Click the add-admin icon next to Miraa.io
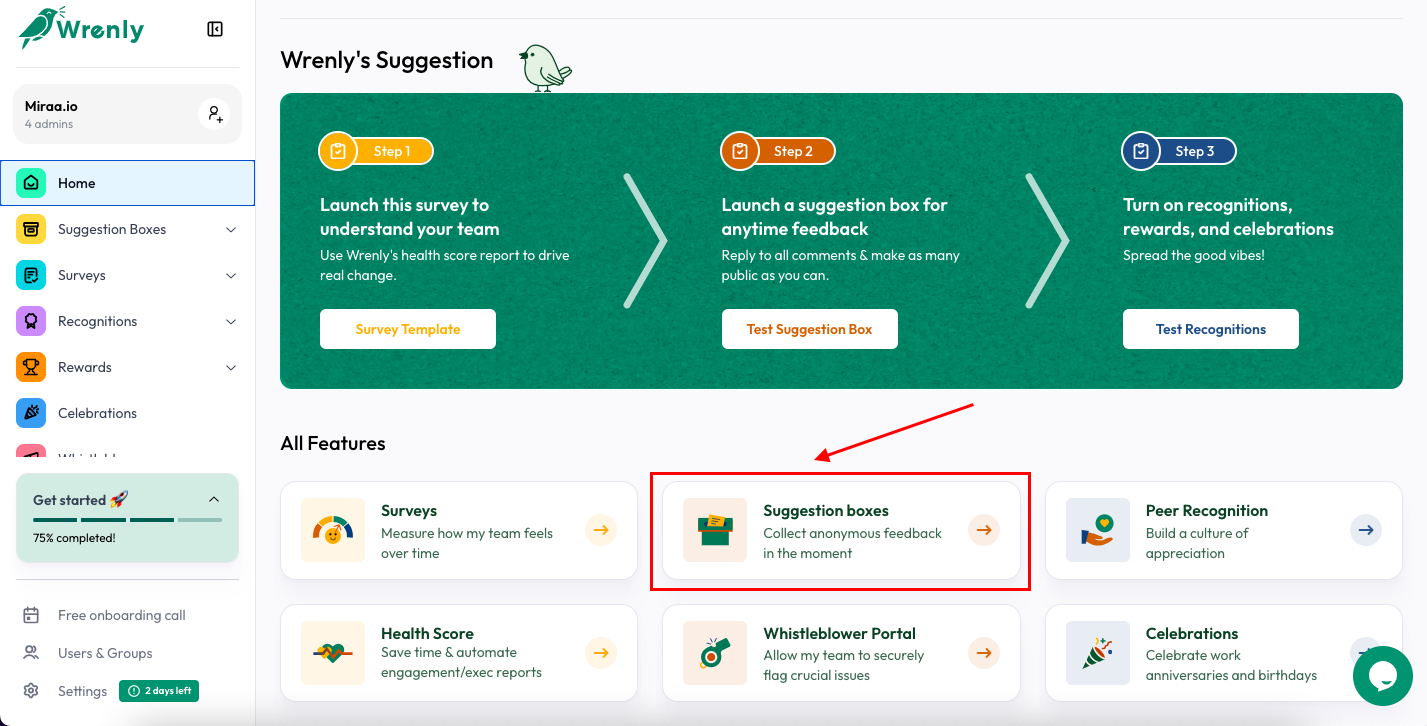The height and width of the screenshot is (726, 1427). pyautogui.click(x=214, y=113)
